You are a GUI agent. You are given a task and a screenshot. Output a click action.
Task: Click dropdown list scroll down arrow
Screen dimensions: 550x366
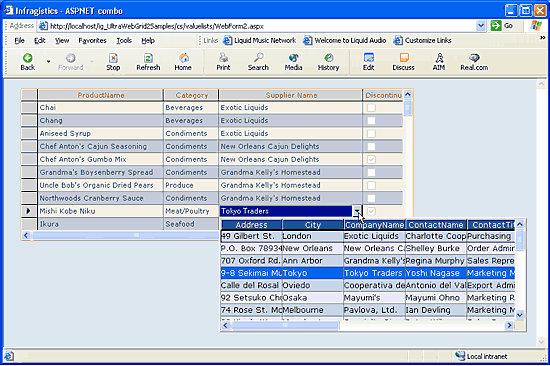(520, 315)
